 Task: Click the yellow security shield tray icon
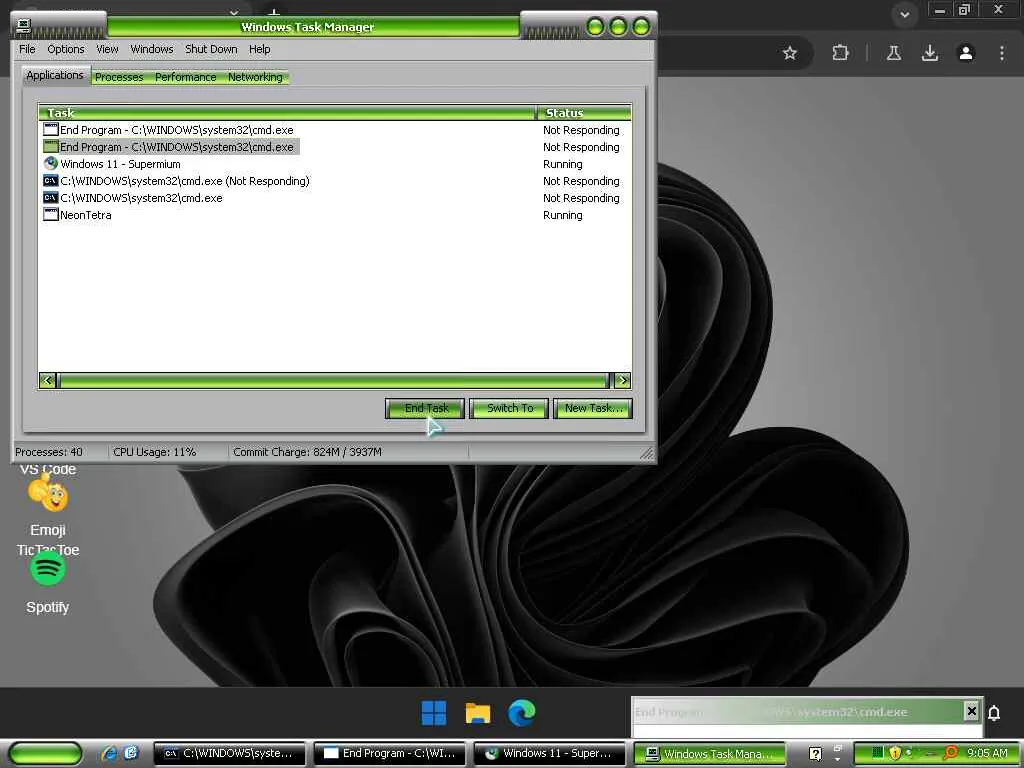(895, 753)
